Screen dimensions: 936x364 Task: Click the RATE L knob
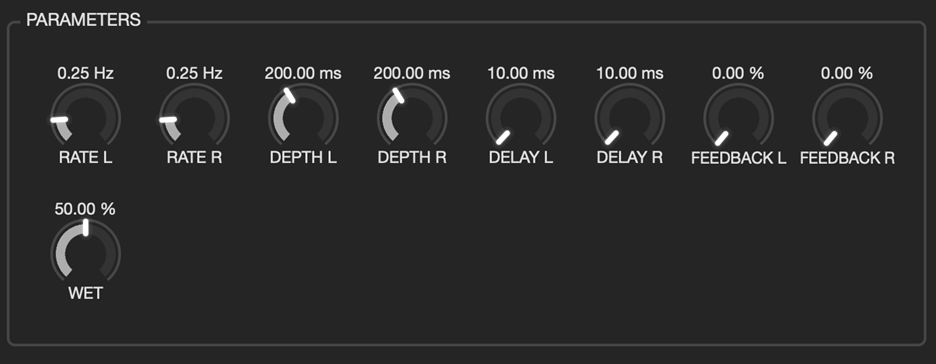coord(85,117)
